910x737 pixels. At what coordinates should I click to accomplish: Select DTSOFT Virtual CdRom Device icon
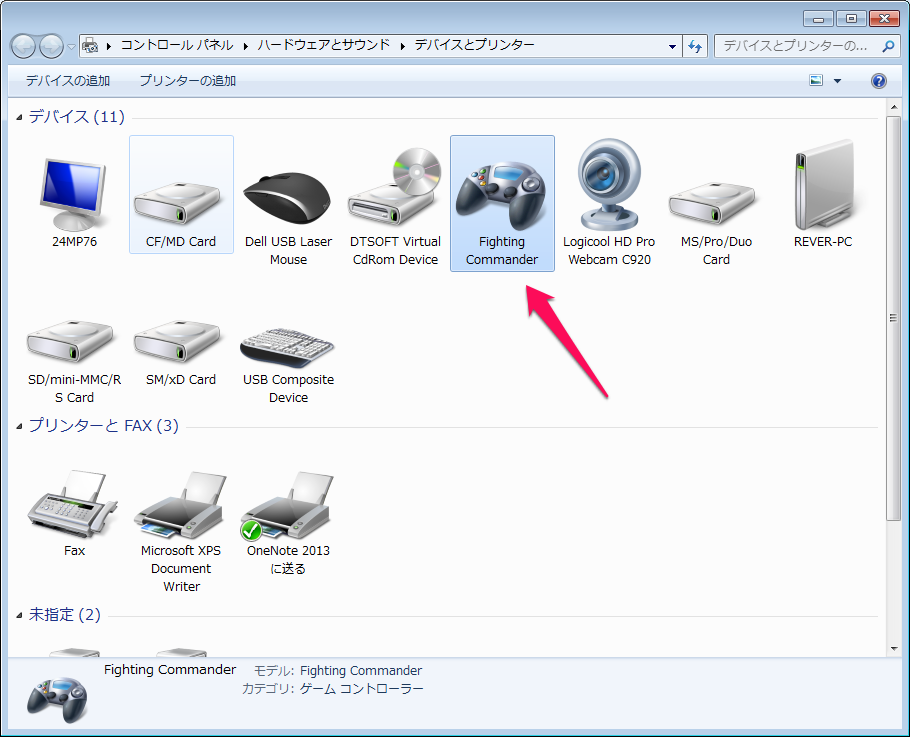pyautogui.click(x=395, y=187)
